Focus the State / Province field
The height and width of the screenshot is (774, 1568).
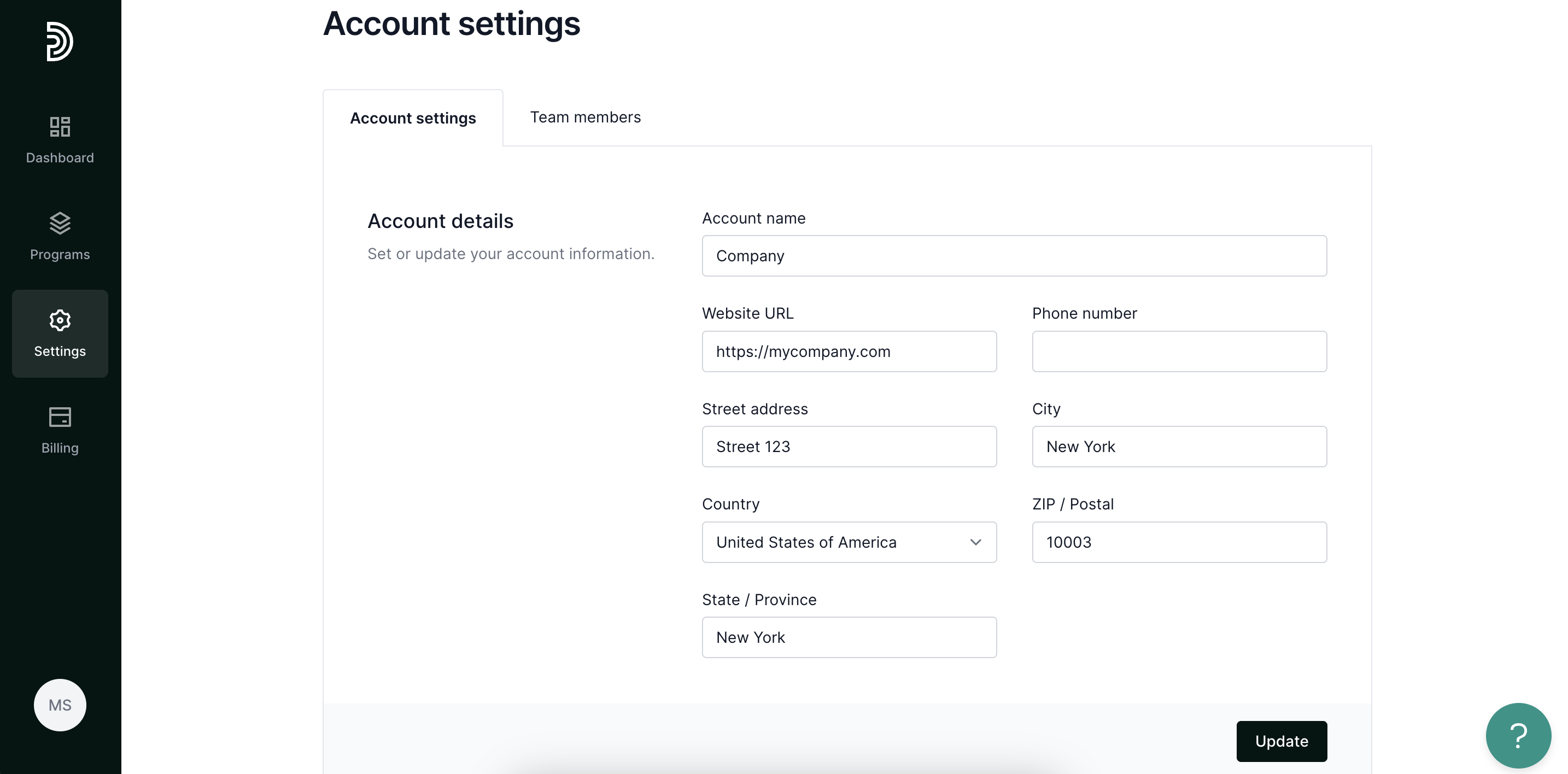[x=849, y=637]
